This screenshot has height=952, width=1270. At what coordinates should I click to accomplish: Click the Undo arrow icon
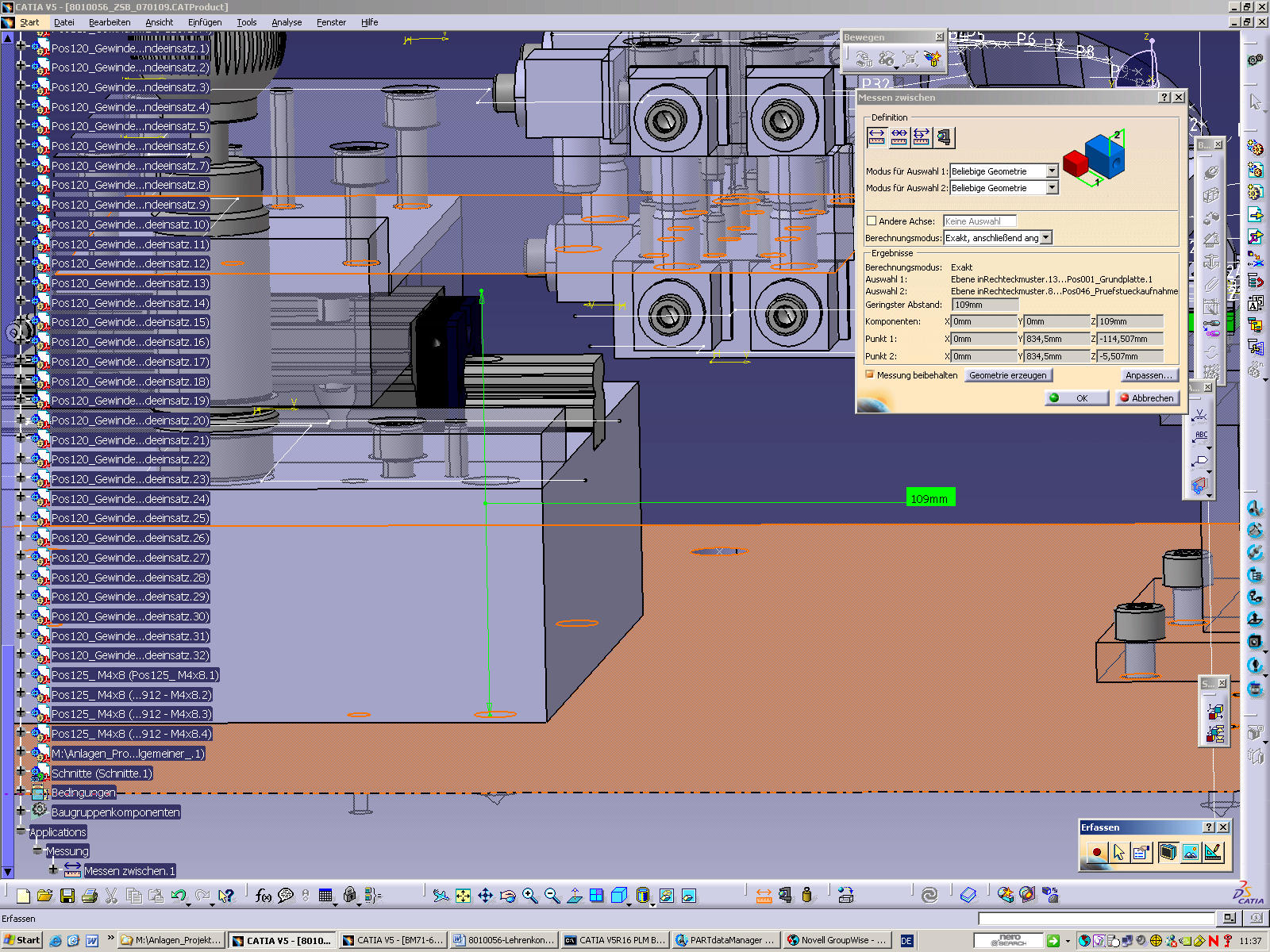point(179,896)
